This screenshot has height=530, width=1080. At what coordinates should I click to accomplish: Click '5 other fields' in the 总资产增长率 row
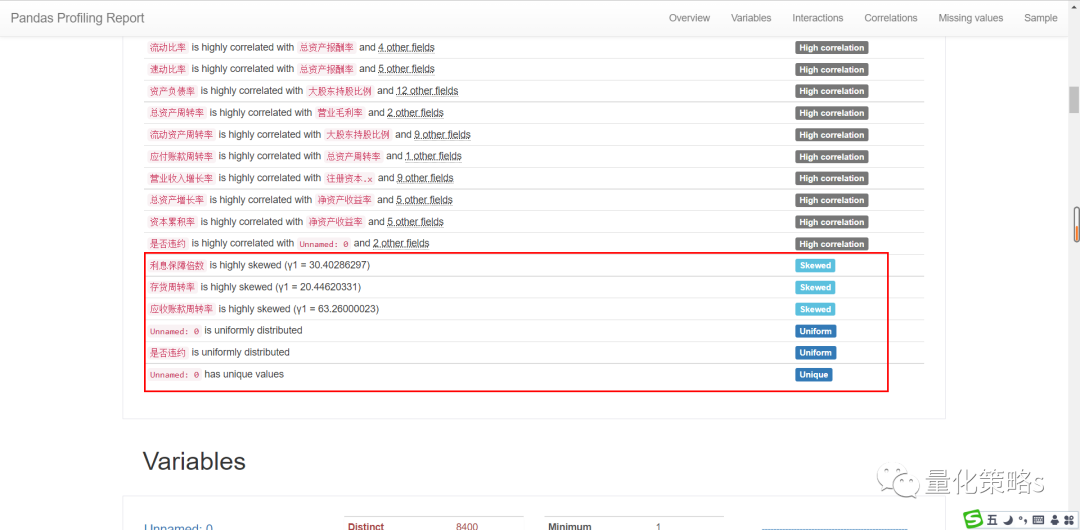click(x=424, y=200)
